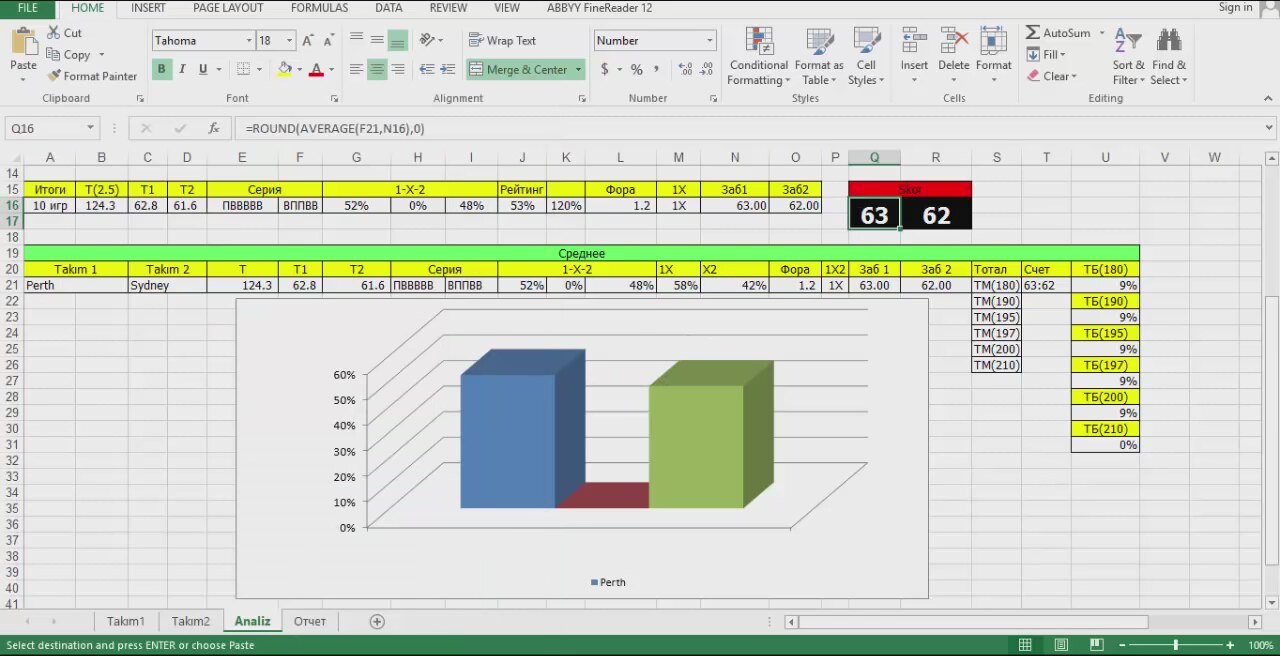This screenshot has width=1280, height=656.
Task: Open the Отчет sheet tab
Action: tap(310, 621)
